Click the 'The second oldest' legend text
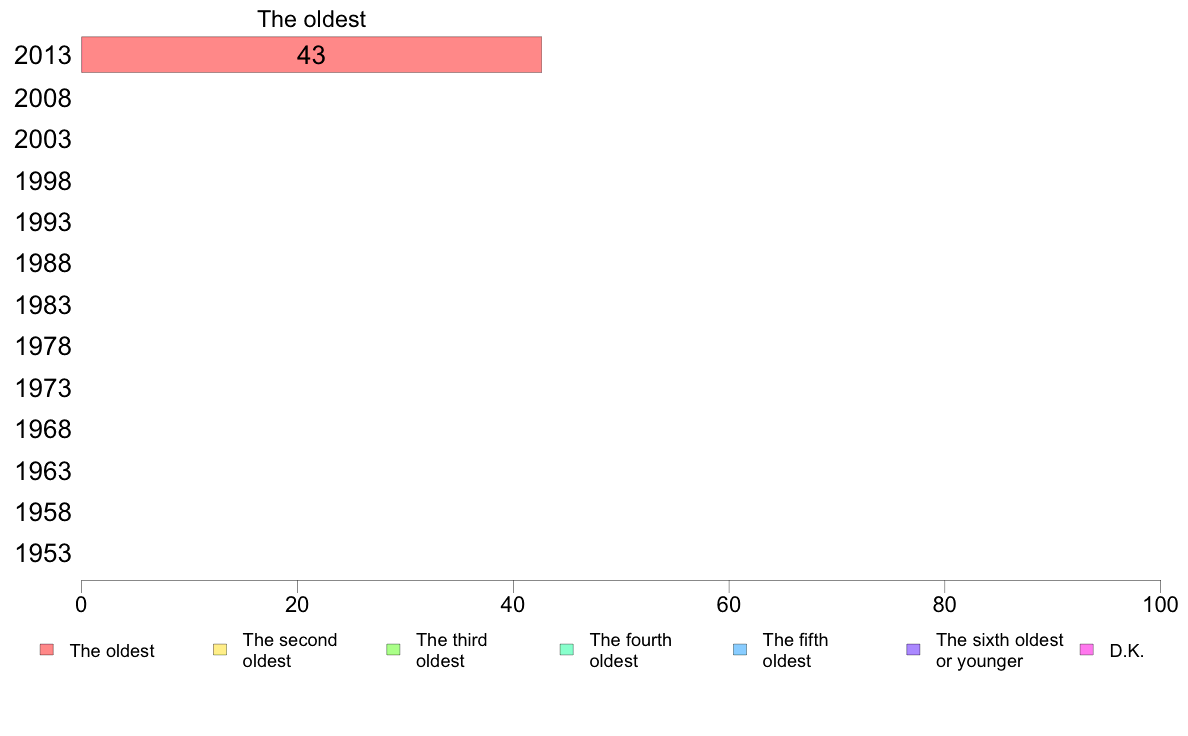 click(289, 650)
